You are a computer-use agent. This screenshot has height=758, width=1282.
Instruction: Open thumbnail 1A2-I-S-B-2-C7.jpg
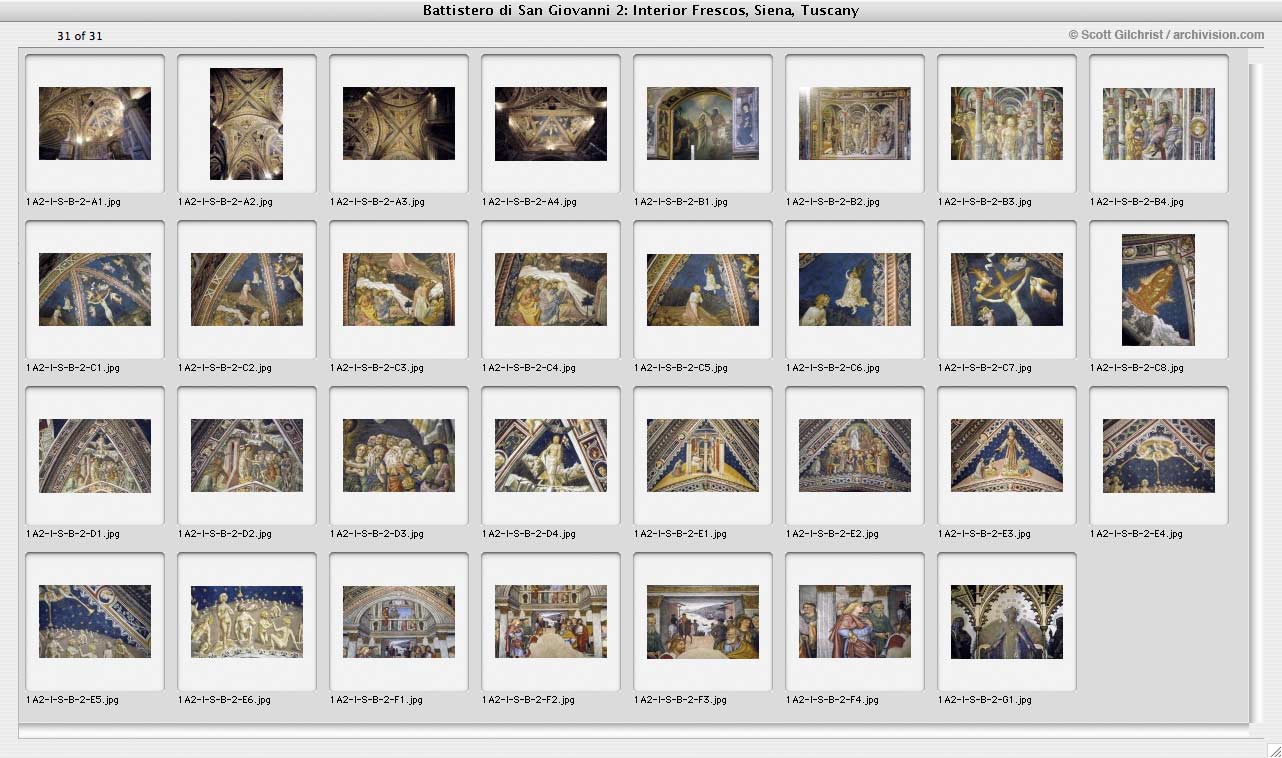(x=1007, y=289)
